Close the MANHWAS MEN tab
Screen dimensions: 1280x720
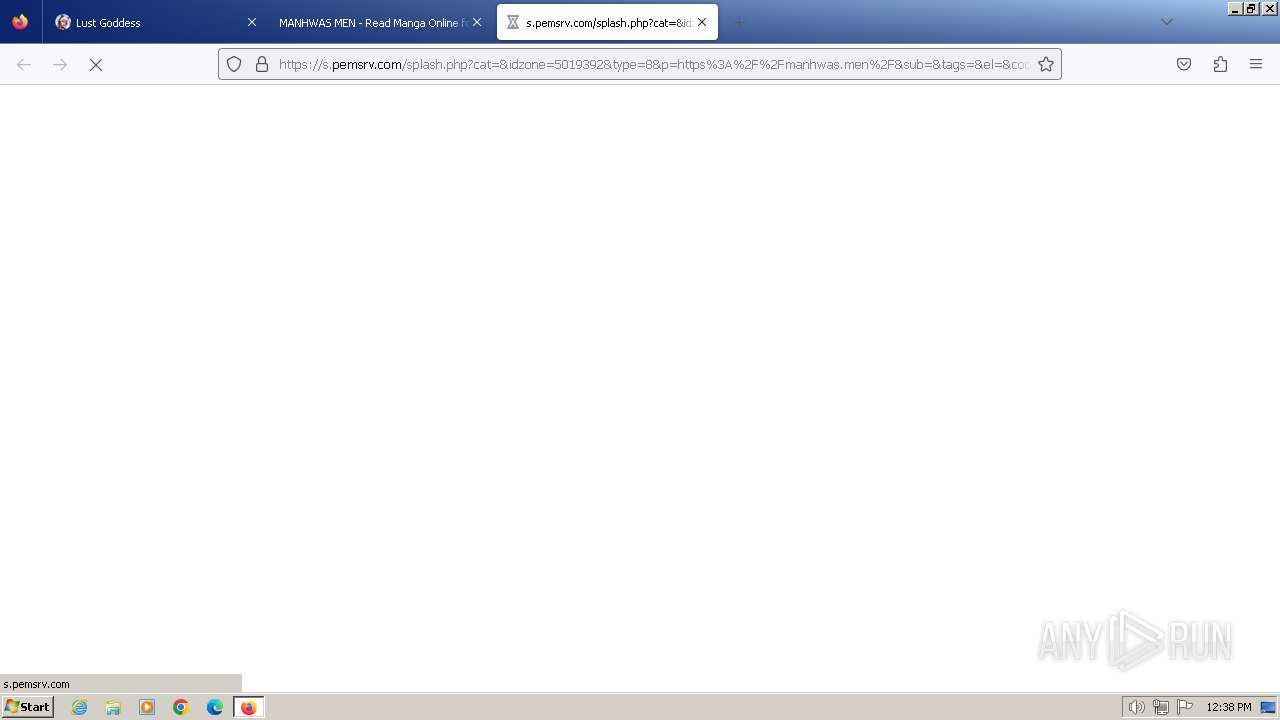click(x=477, y=22)
